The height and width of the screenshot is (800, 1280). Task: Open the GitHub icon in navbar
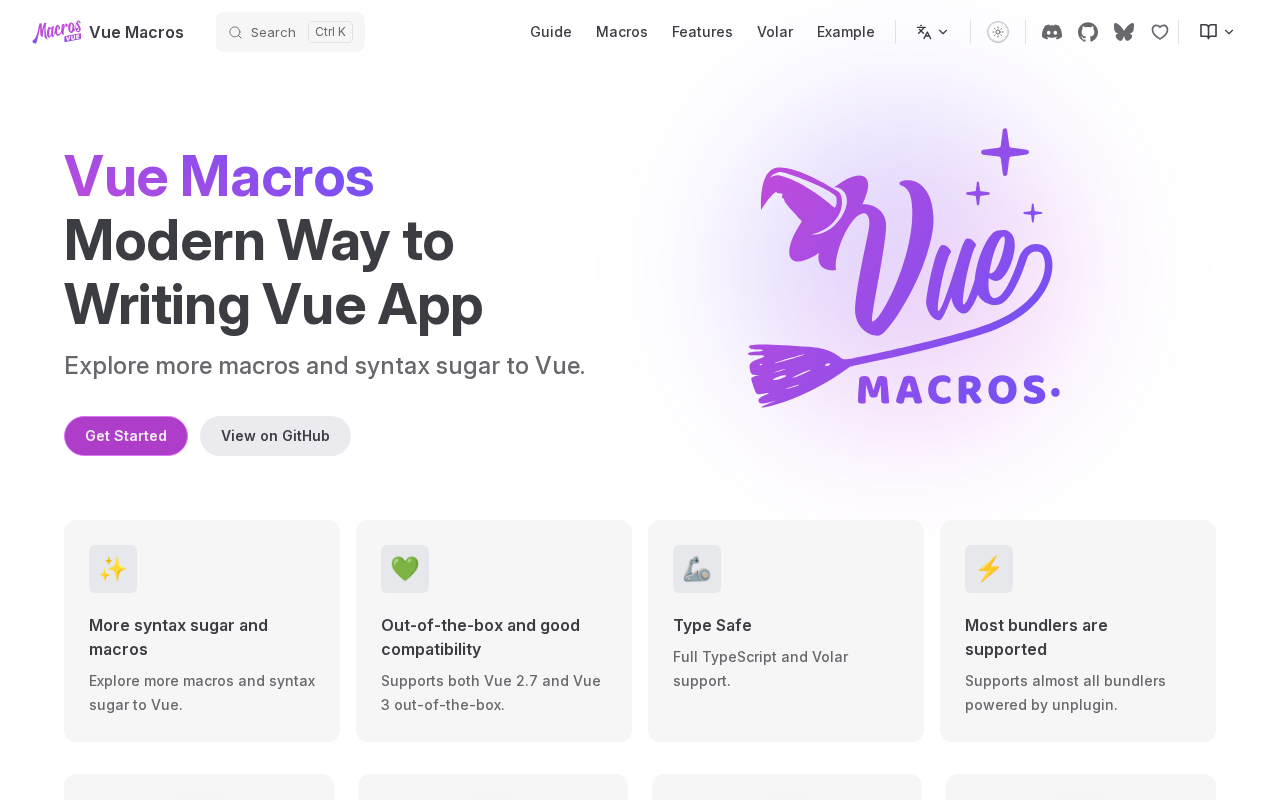[x=1088, y=32]
